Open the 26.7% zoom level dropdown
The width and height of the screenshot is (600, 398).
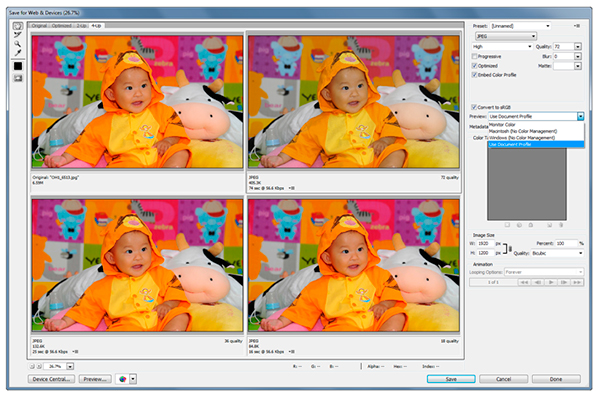[x=70, y=366]
